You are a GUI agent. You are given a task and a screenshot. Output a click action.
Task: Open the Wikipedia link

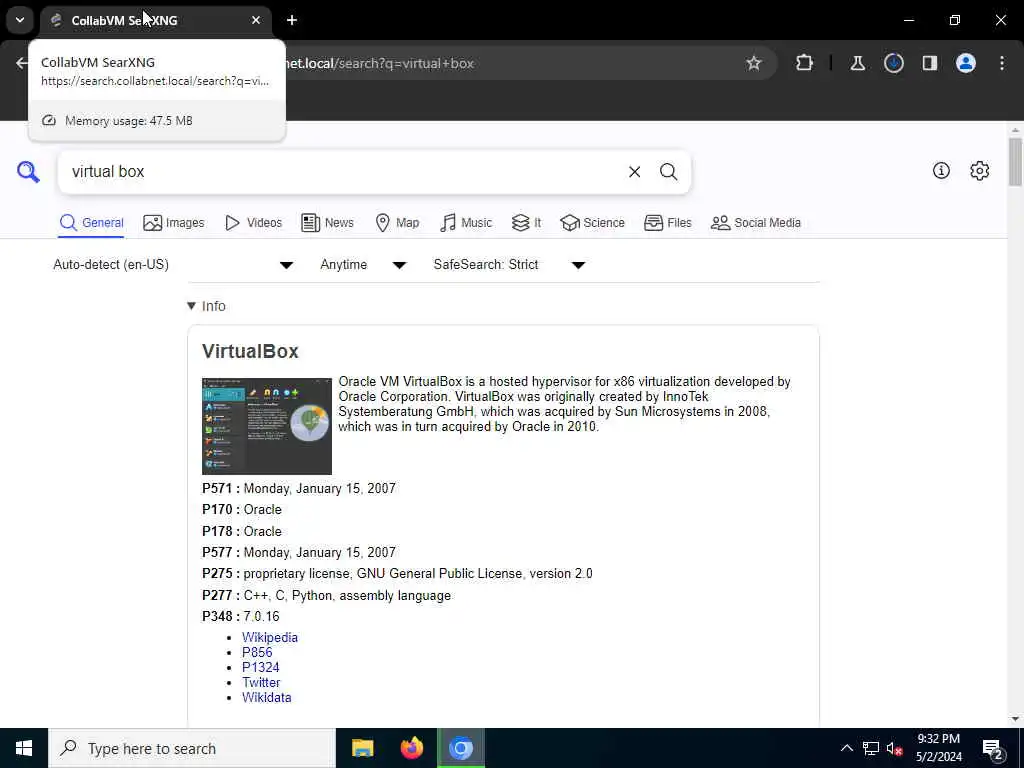pos(270,637)
